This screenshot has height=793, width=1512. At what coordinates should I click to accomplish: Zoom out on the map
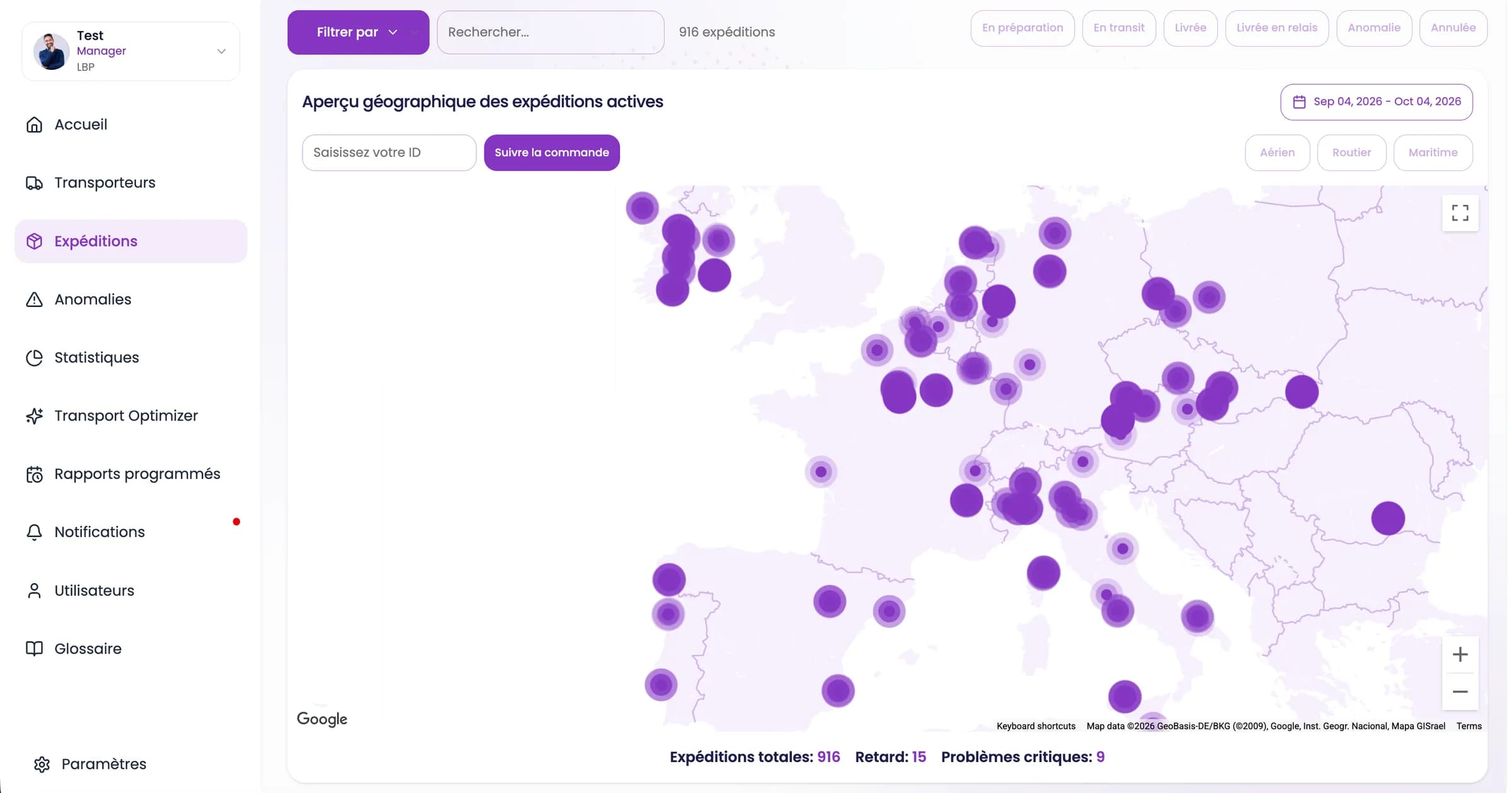1460,692
